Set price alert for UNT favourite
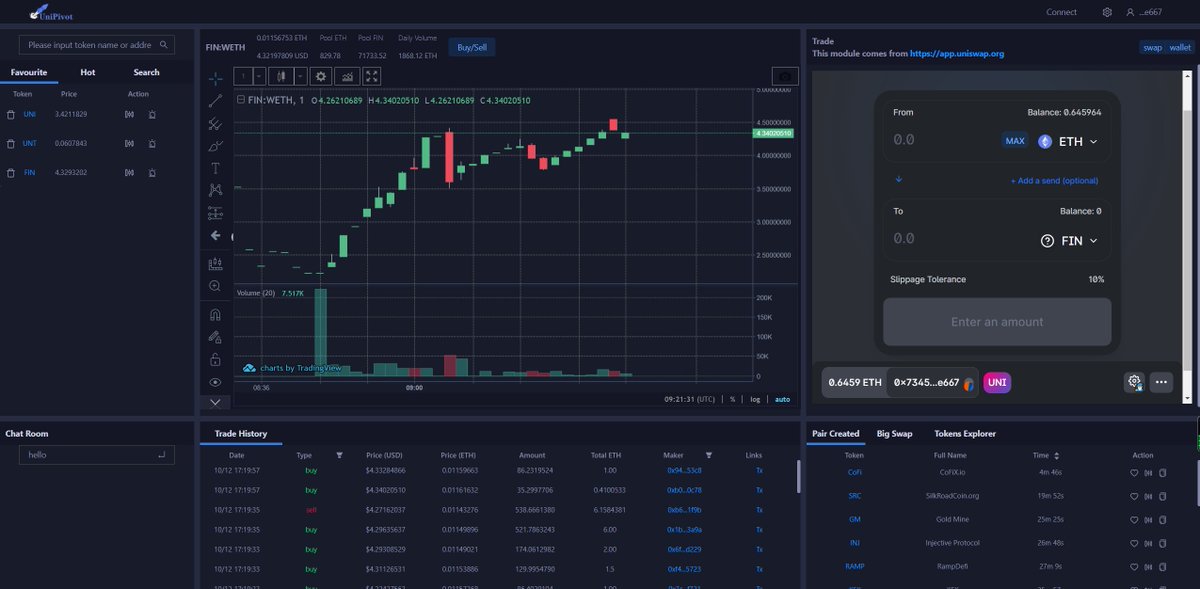Image resolution: width=1200 pixels, height=589 pixels. point(151,144)
